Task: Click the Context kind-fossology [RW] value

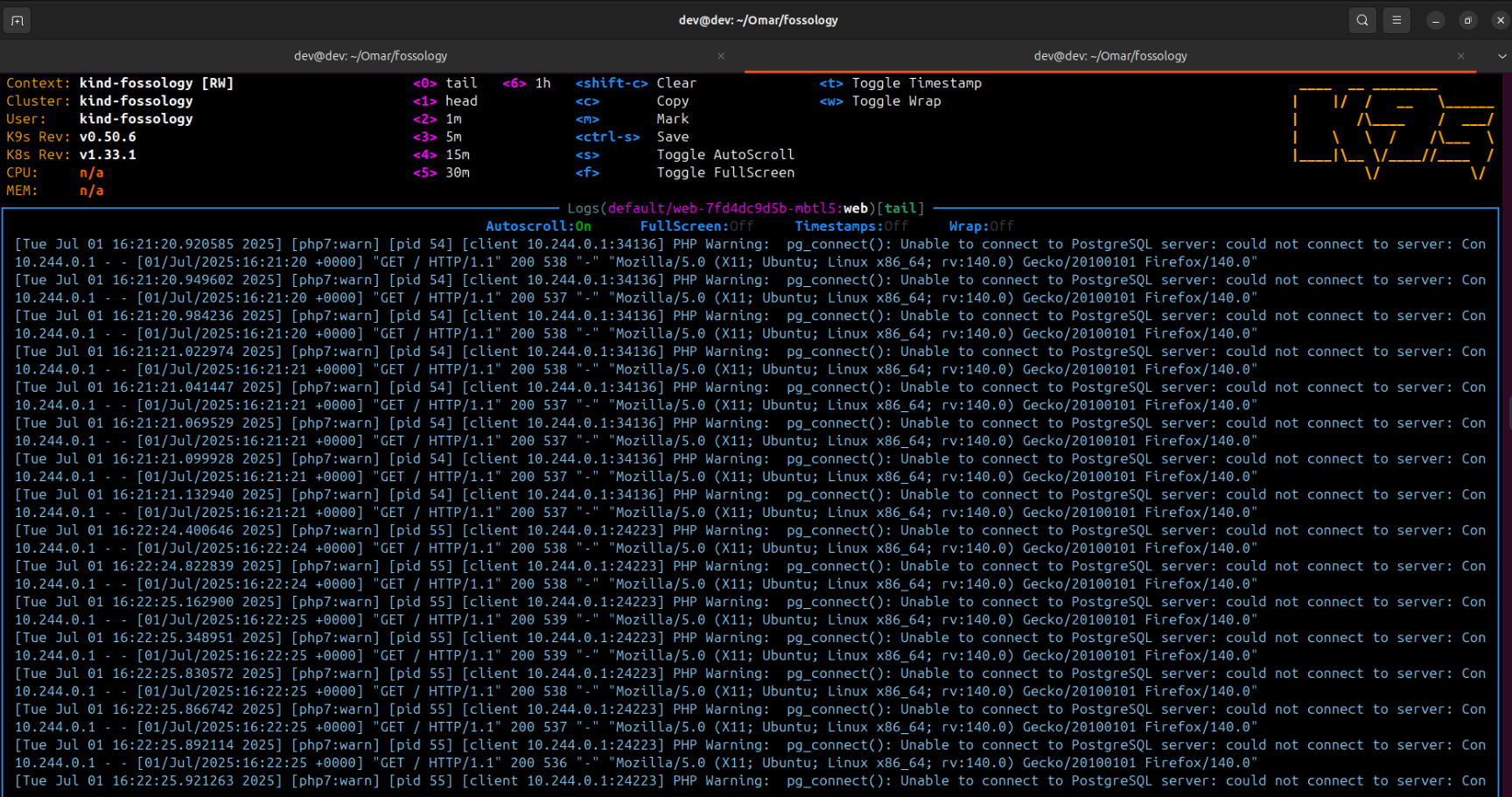Action: (157, 83)
